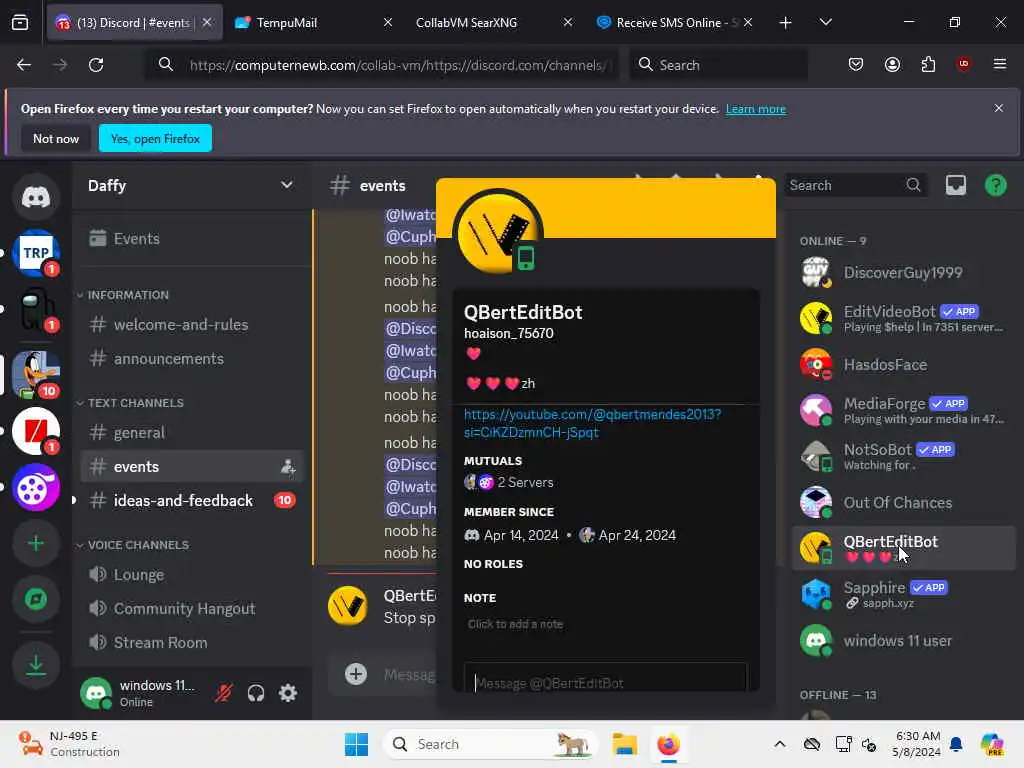Collapse the VOICE CHANNELS category
This screenshot has height=768, width=1024.
point(133,545)
